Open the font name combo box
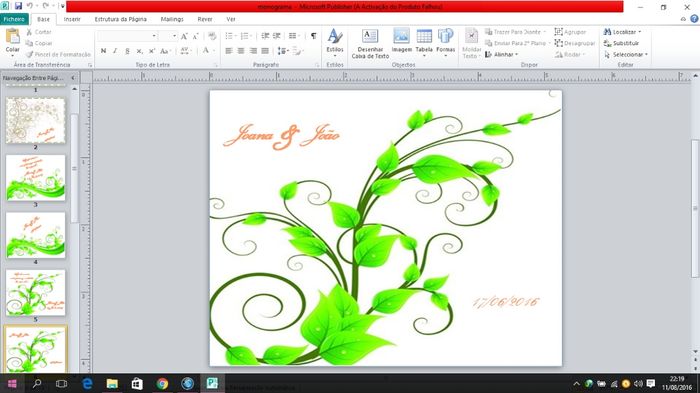700x393 pixels. click(128, 36)
